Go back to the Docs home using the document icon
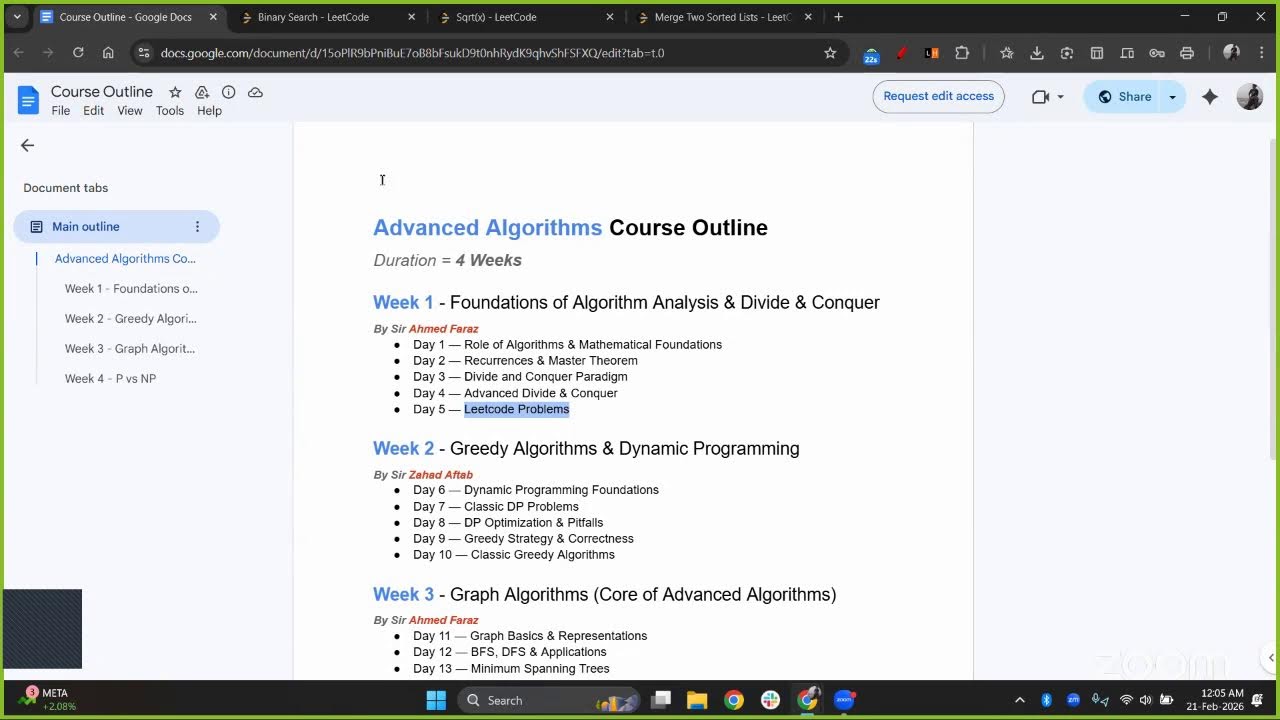Screen dimensions: 1280x720 28,100
